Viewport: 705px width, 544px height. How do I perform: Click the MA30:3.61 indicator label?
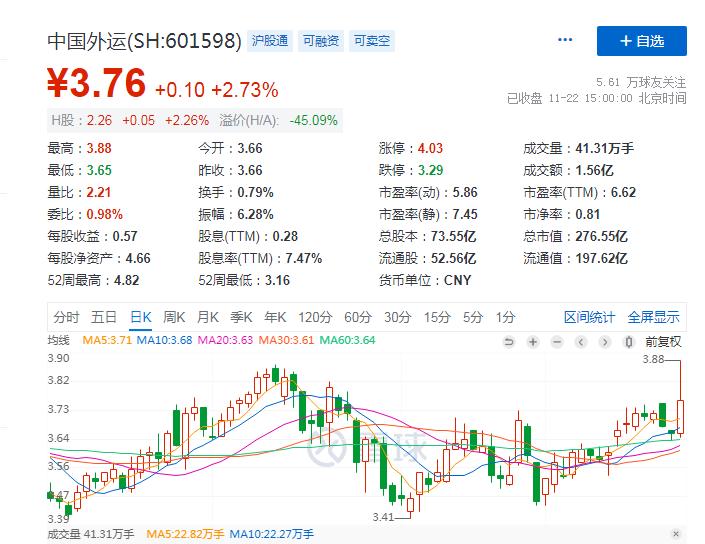click(286, 340)
